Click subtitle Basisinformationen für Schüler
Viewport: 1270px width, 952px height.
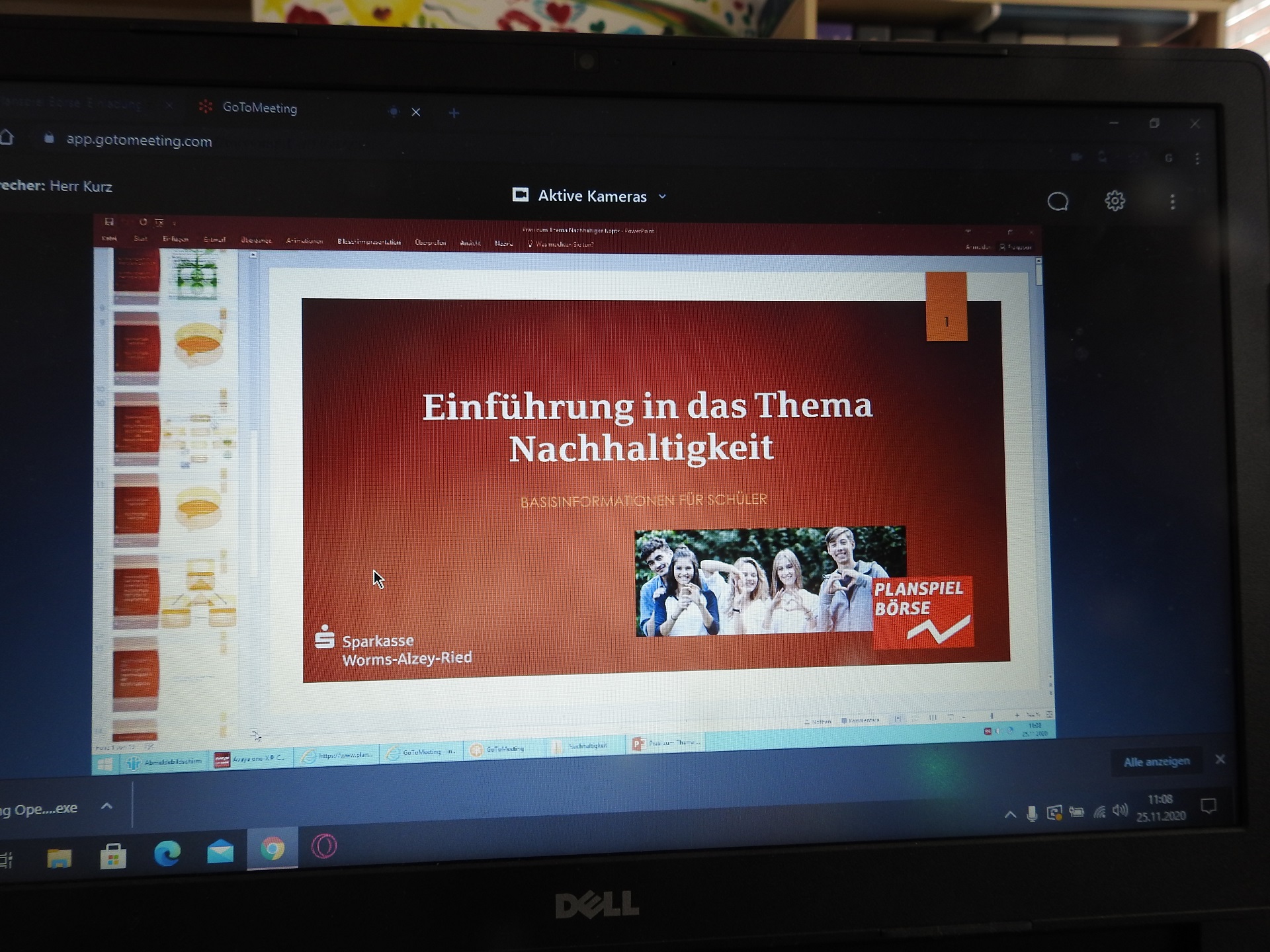coord(644,500)
